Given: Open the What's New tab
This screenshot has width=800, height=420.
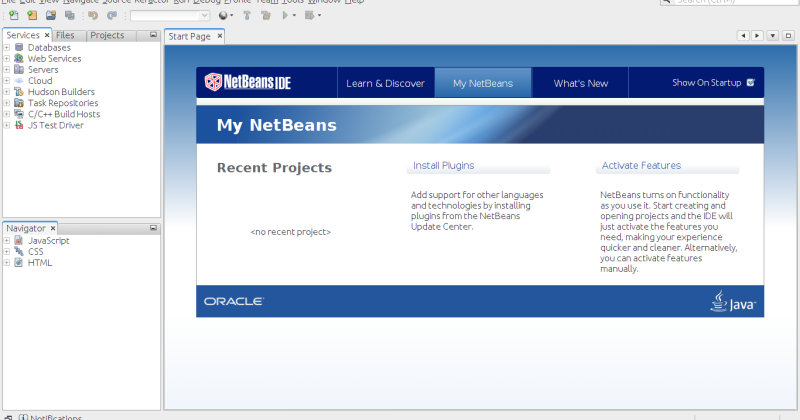Looking at the screenshot, I should [581, 83].
